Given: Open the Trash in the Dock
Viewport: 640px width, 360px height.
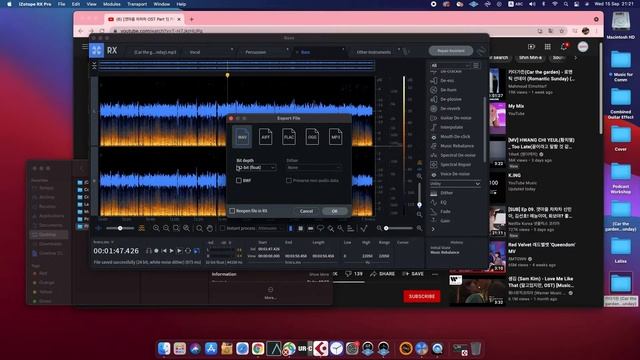Looking at the screenshot, I should (476, 349).
